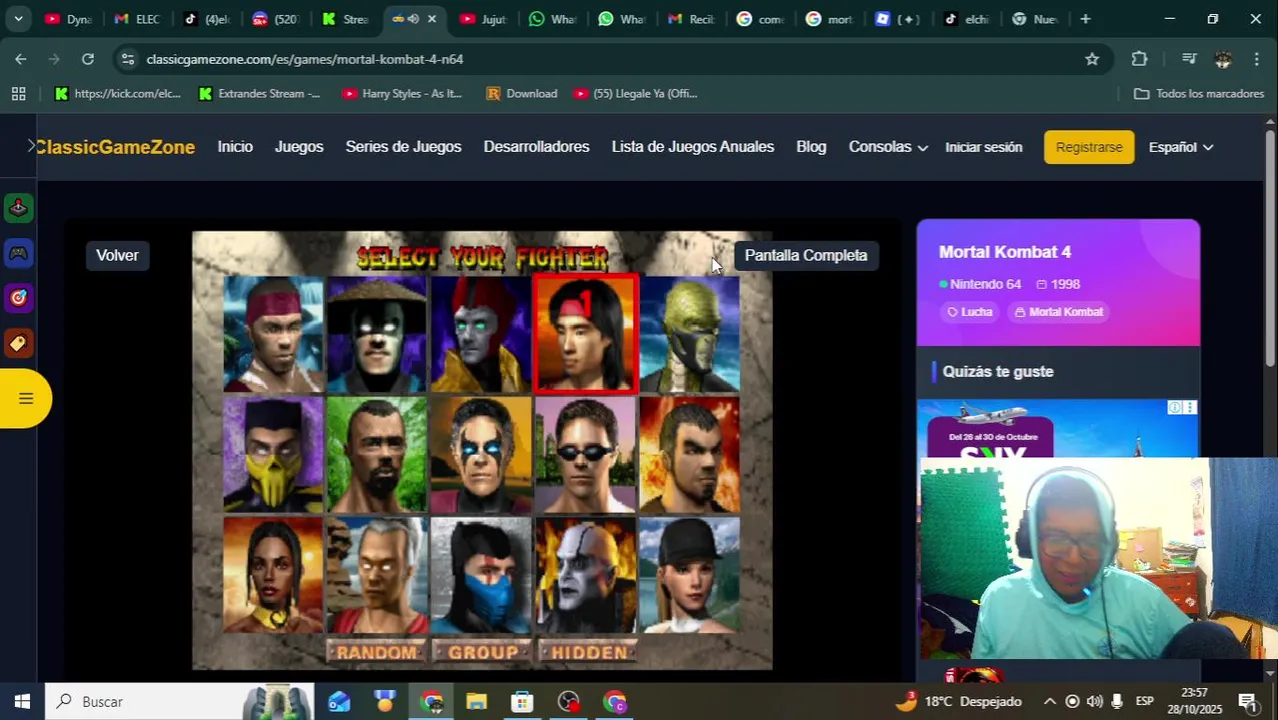Screen dimensions: 1278x720
Task: Switch to the elchi TikTok tab
Action: (967, 19)
